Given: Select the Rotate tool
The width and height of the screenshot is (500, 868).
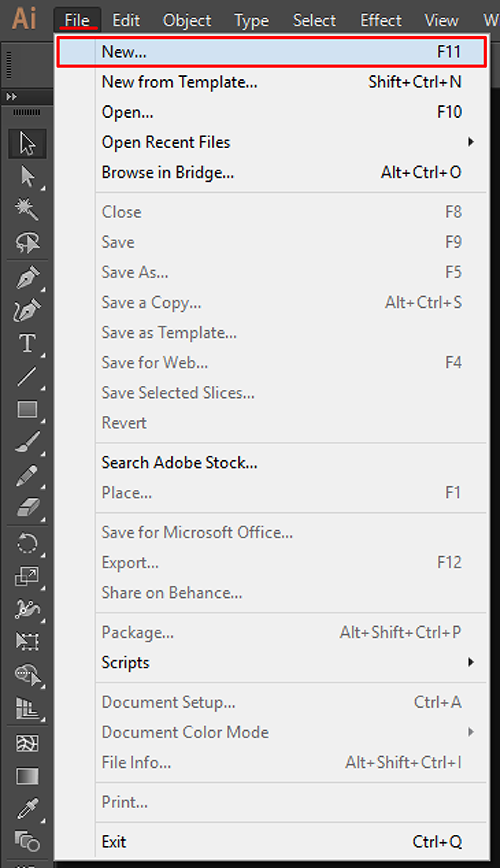Looking at the screenshot, I should 27,543.
